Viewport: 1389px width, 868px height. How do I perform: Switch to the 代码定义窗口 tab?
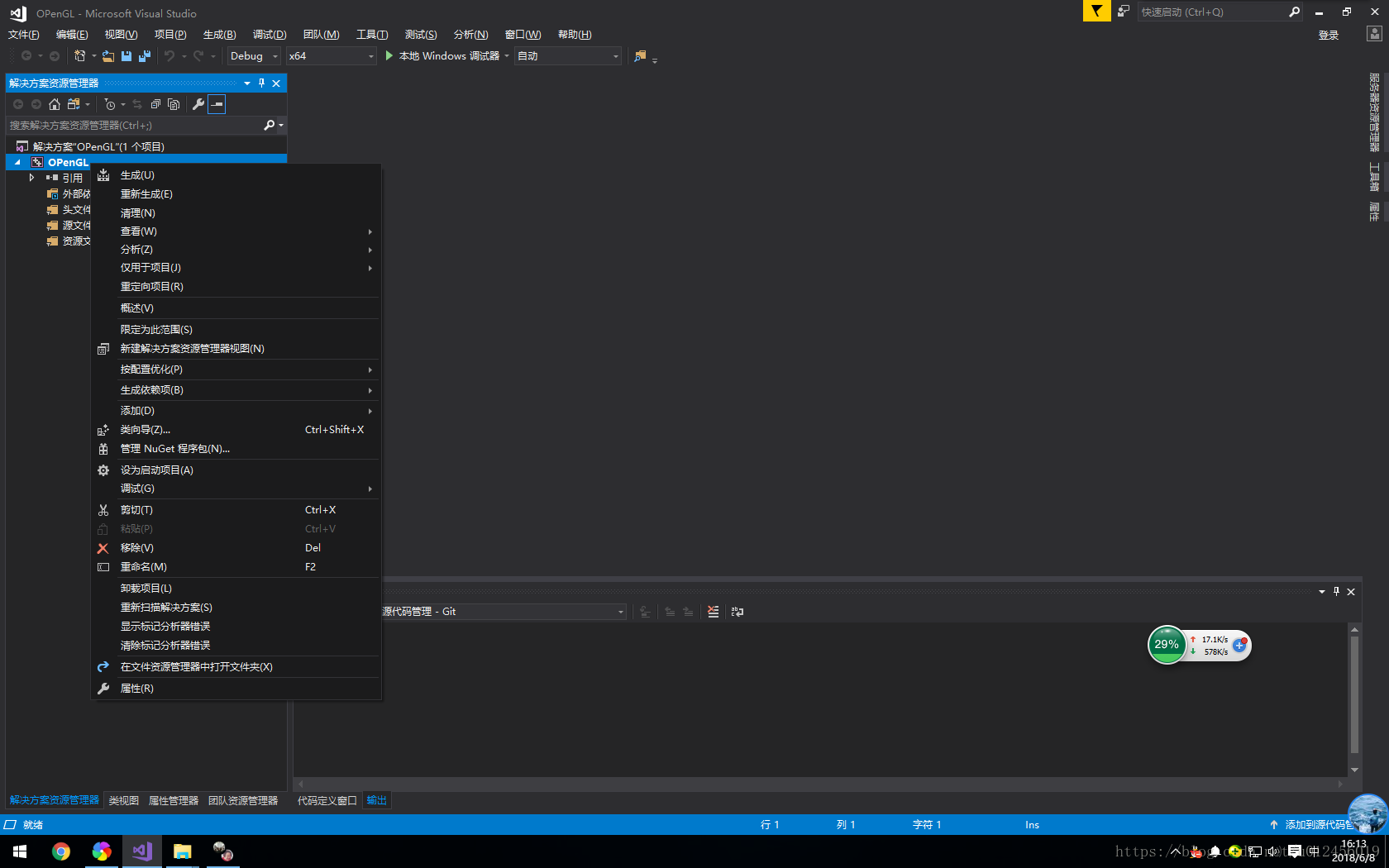click(327, 800)
